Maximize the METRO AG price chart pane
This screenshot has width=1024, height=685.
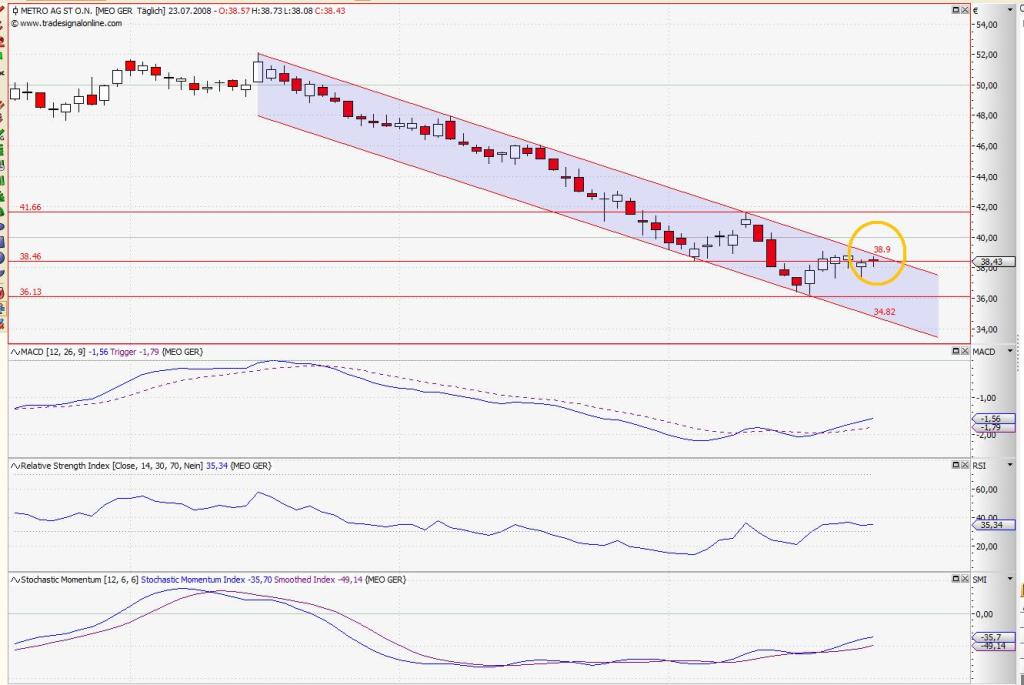(955, 10)
